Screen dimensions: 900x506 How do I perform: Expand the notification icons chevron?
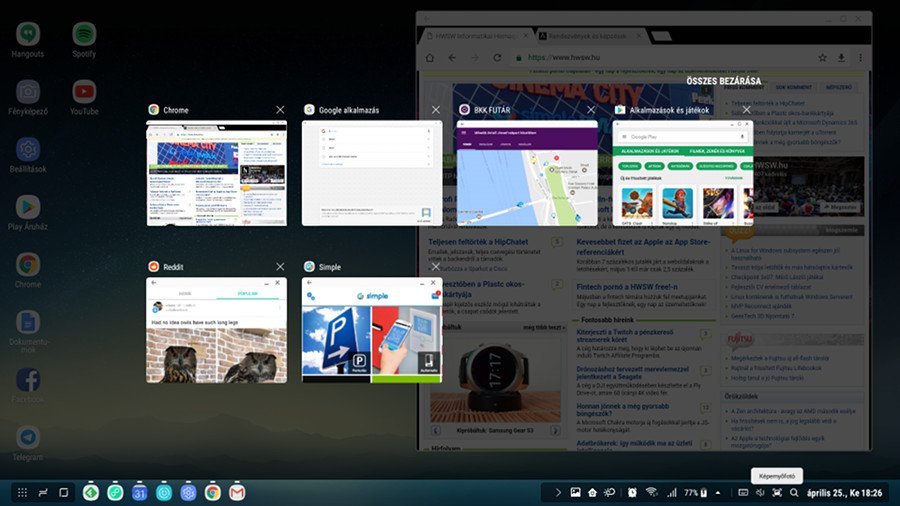click(558, 492)
